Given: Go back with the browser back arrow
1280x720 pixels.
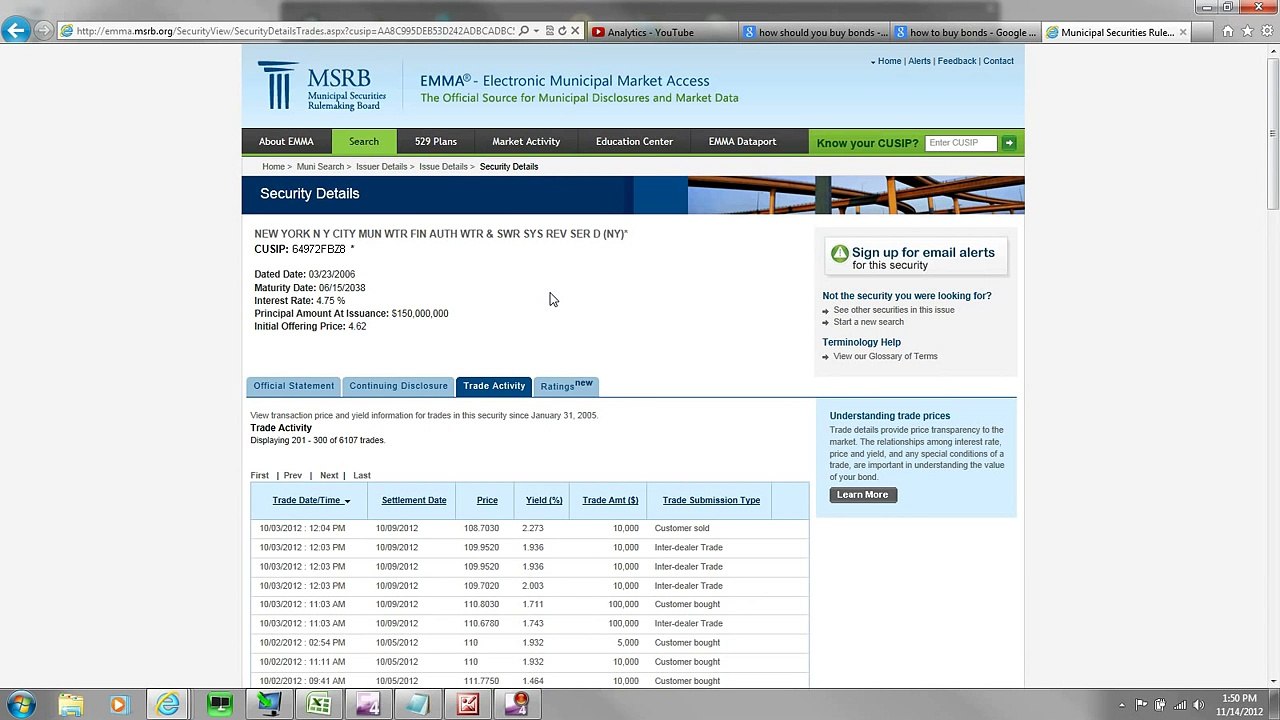Looking at the screenshot, I should [15, 30].
